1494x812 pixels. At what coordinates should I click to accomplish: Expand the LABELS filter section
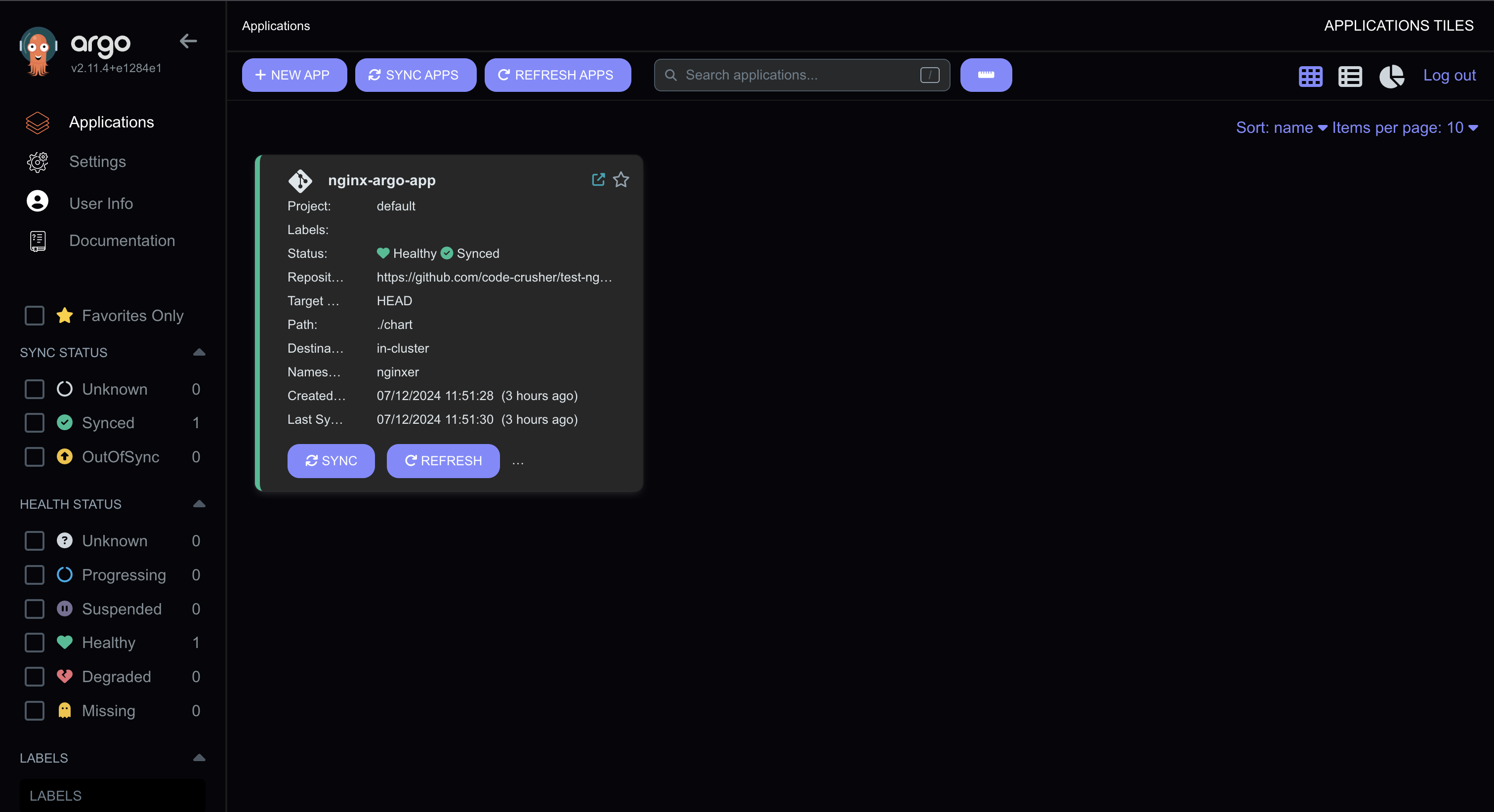(x=199, y=758)
